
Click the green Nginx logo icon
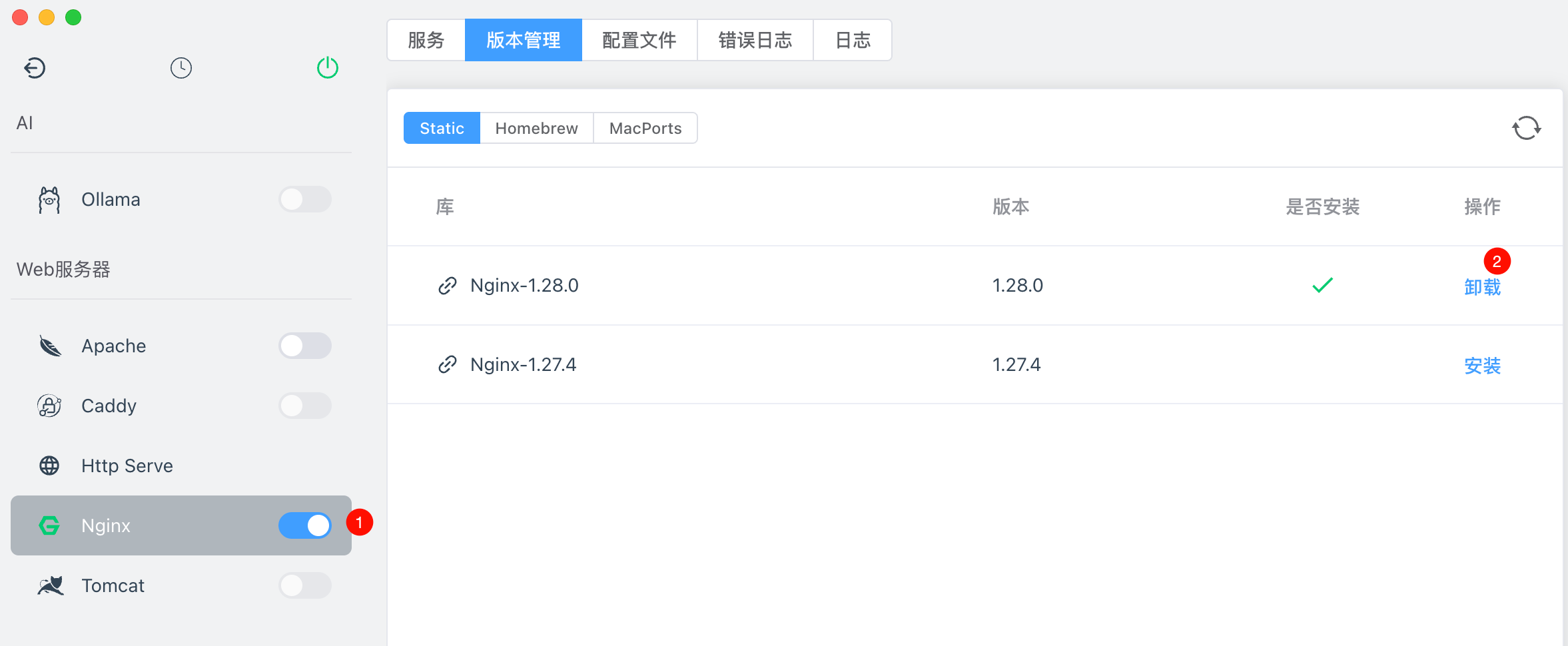click(x=49, y=525)
